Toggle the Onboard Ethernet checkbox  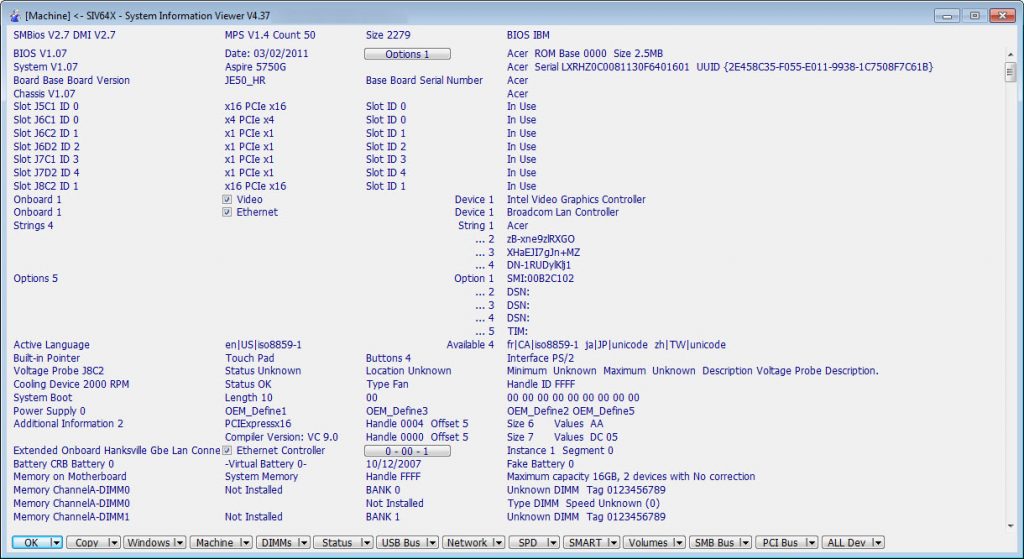click(x=227, y=212)
